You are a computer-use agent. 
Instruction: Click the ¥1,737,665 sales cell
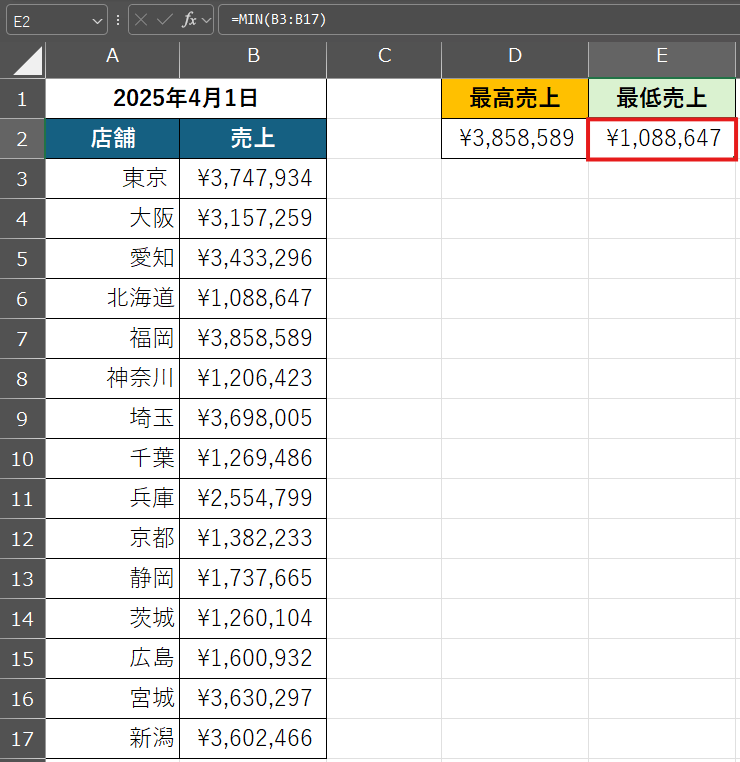[253, 579]
